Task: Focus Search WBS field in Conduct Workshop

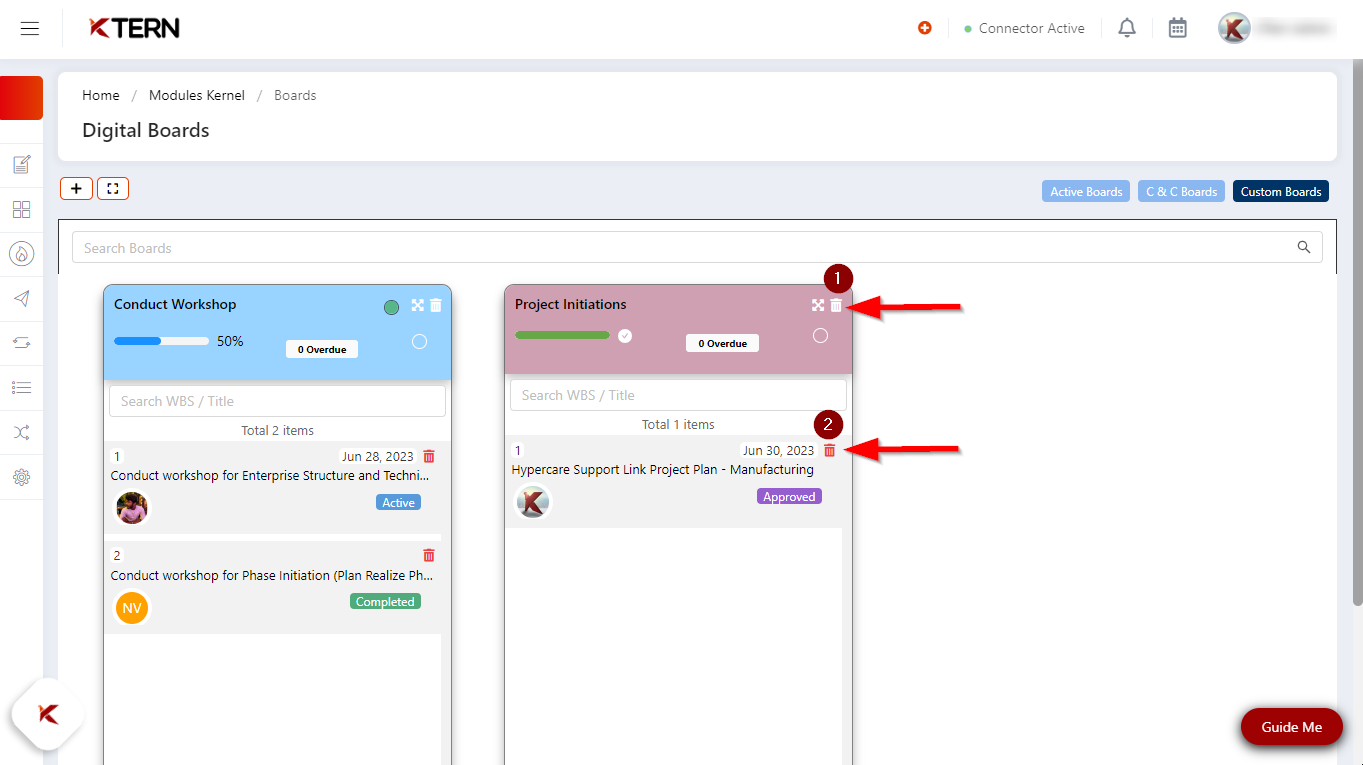Action: click(277, 401)
